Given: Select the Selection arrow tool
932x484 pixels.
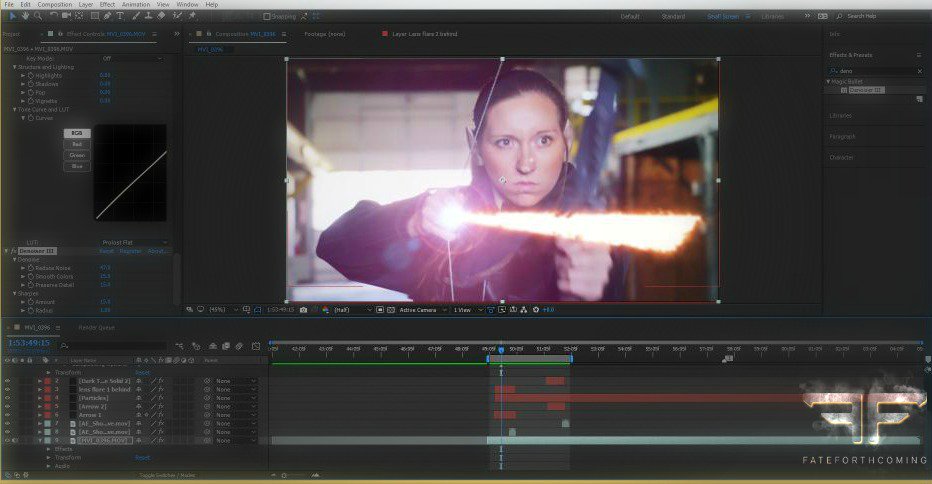Looking at the screenshot, I should [13, 16].
